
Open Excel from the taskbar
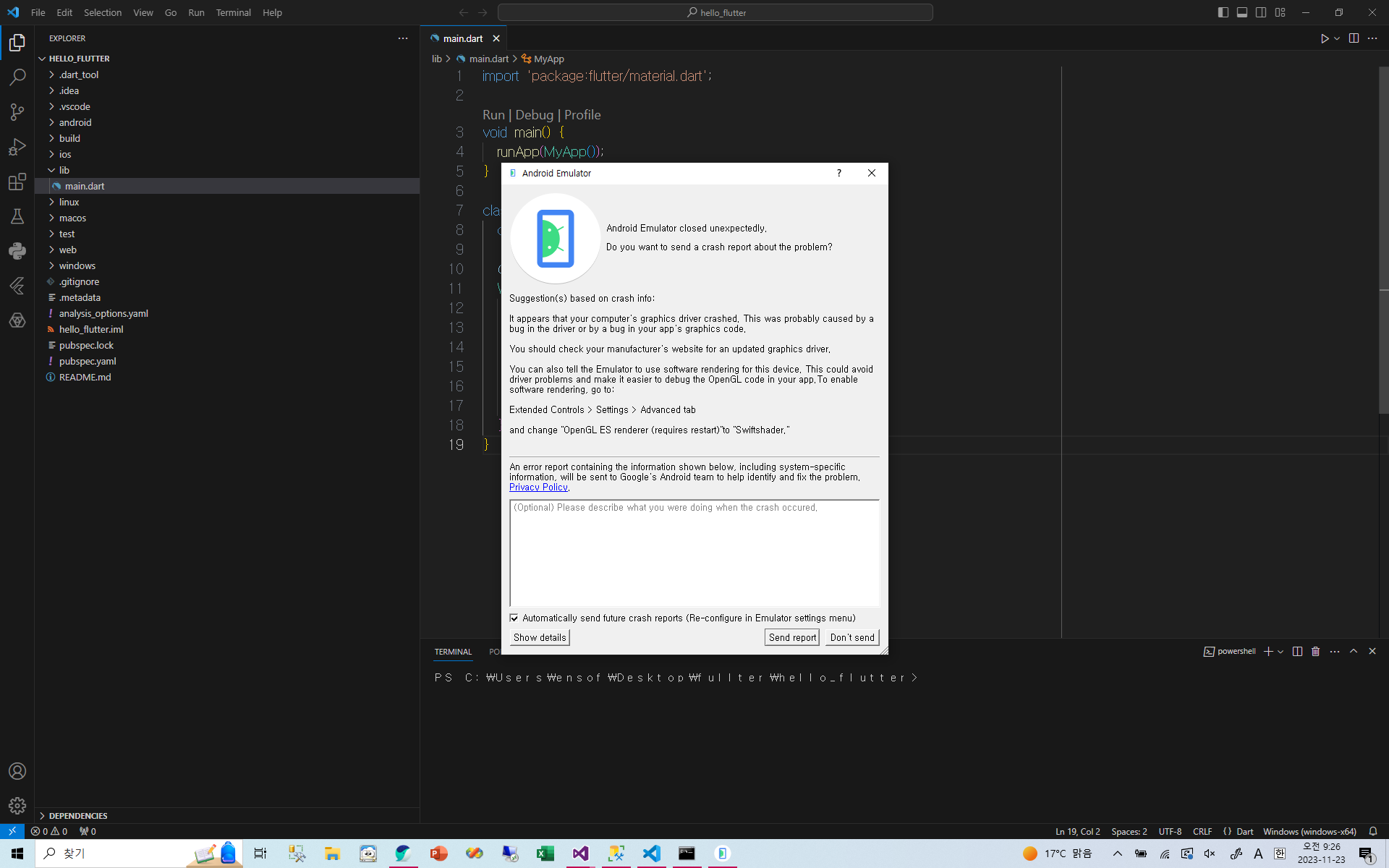545,854
